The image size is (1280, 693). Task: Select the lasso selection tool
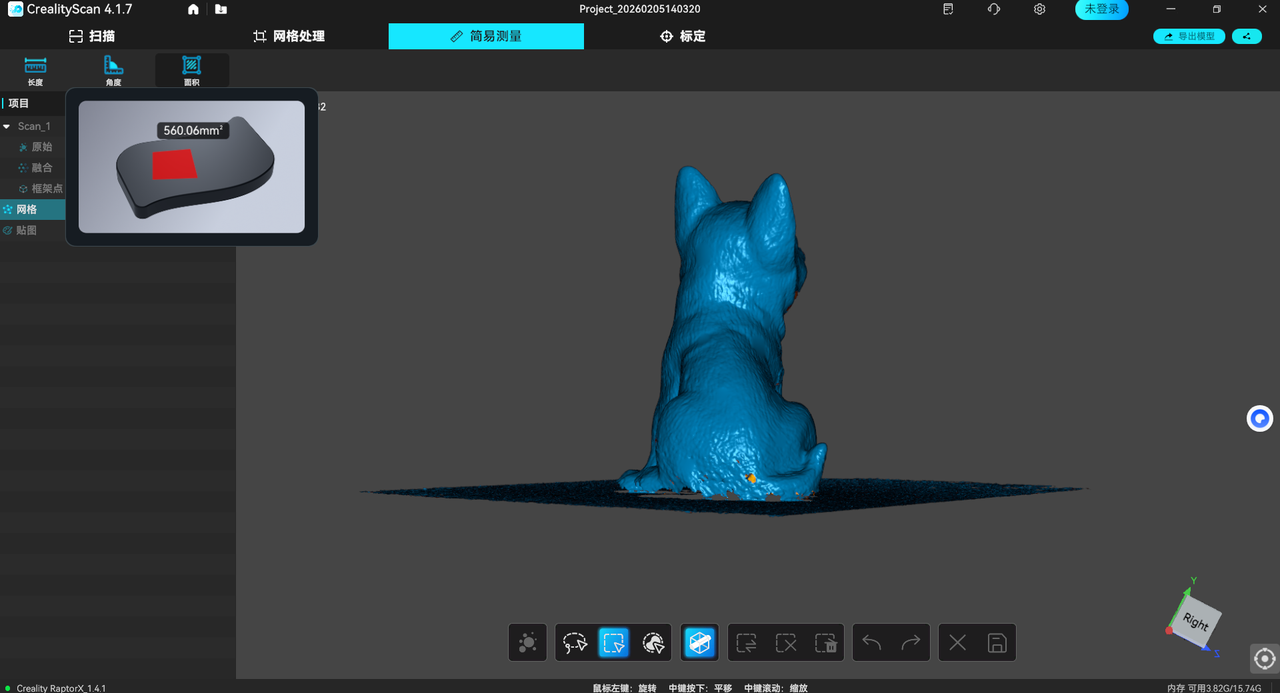[x=575, y=642]
